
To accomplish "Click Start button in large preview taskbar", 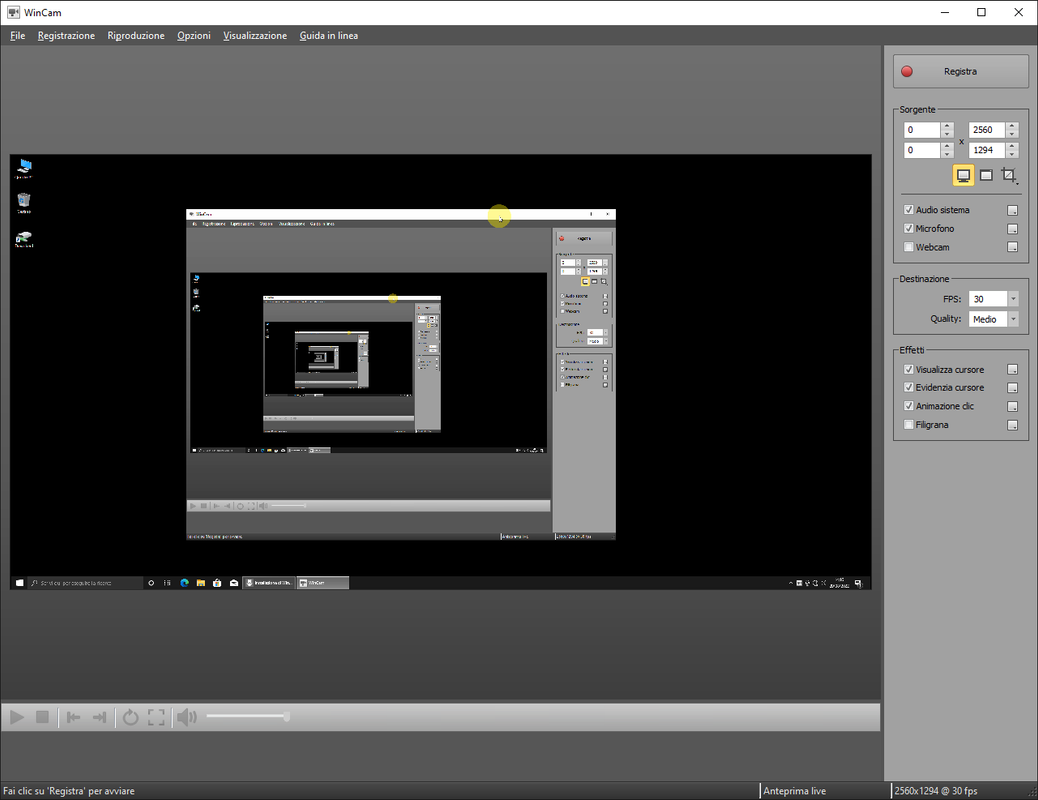I will tap(19, 583).
